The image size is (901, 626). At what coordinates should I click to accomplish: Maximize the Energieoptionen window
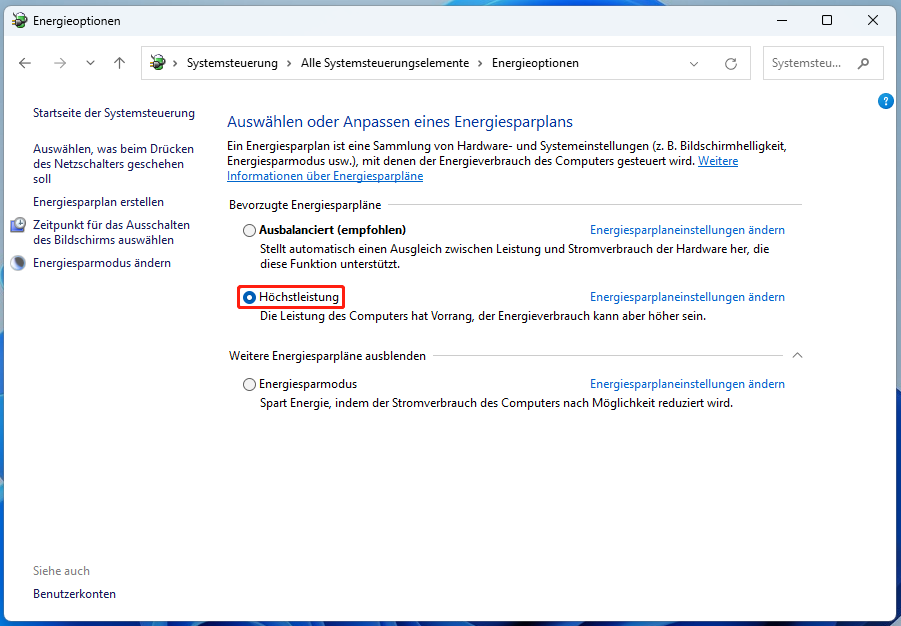pyautogui.click(x=827, y=20)
